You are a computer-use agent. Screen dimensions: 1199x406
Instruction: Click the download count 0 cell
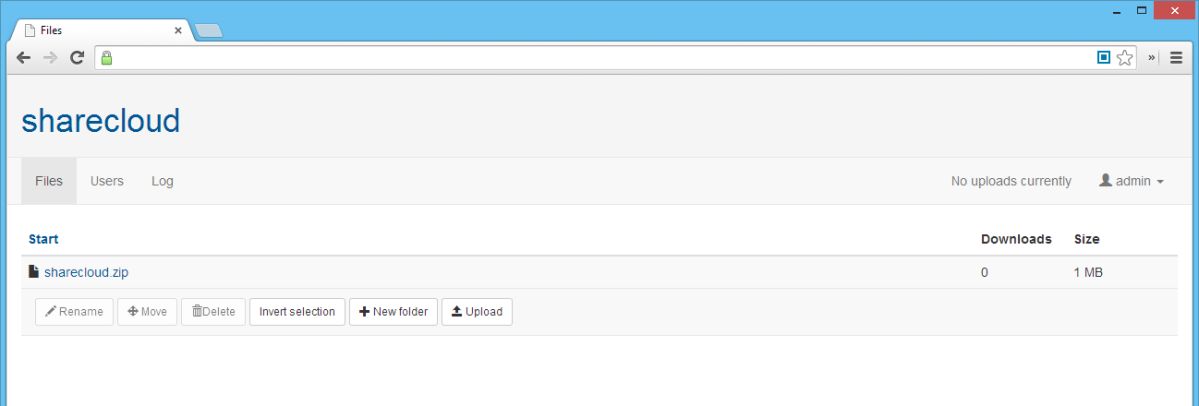point(985,272)
